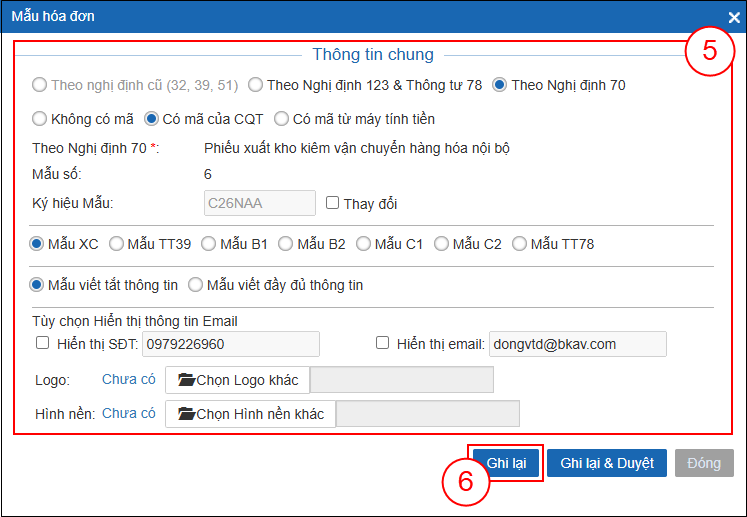This screenshot has height=517, width=747.
Task: Tick the Hiển thị SĐT checkbox
Action: (x=42, y=343)
